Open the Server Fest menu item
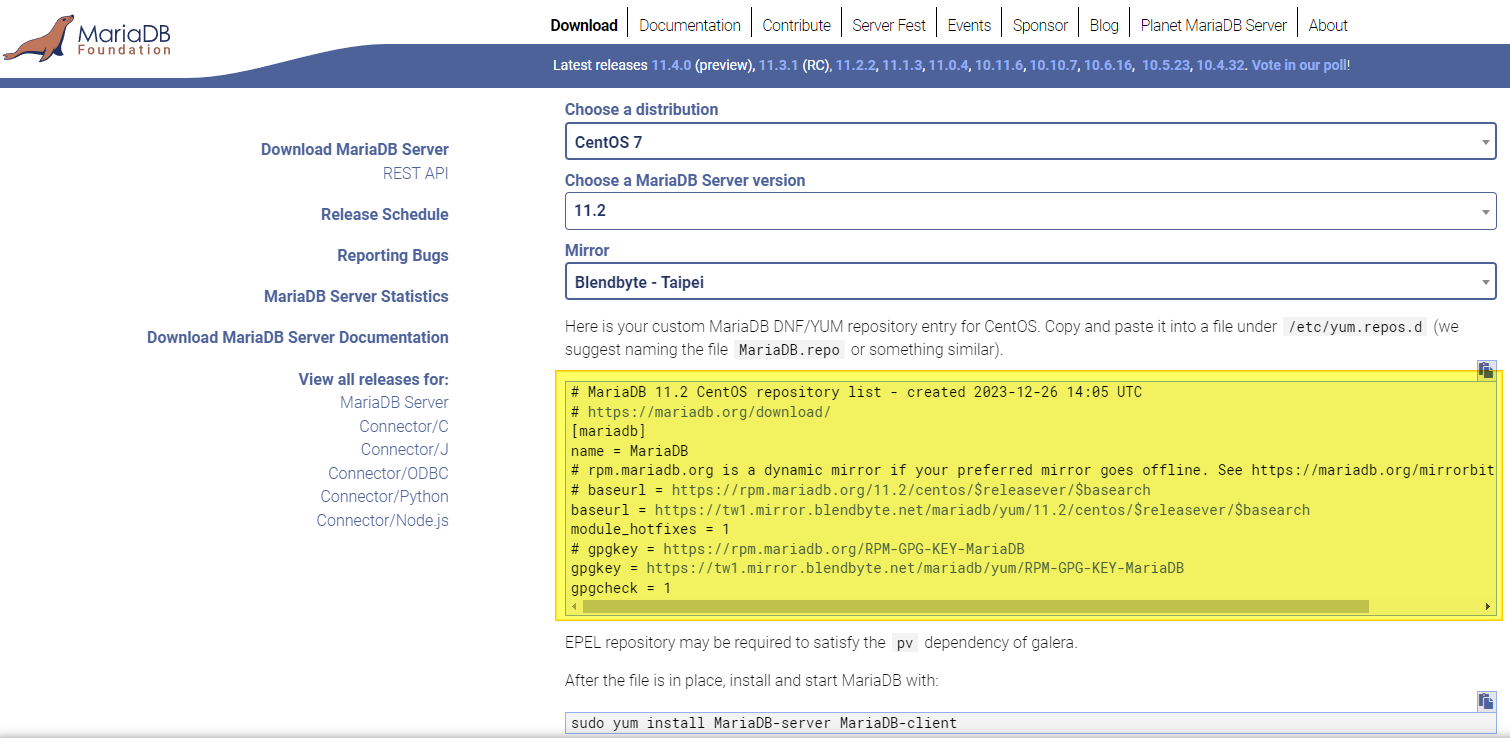 tap(889, 25)
